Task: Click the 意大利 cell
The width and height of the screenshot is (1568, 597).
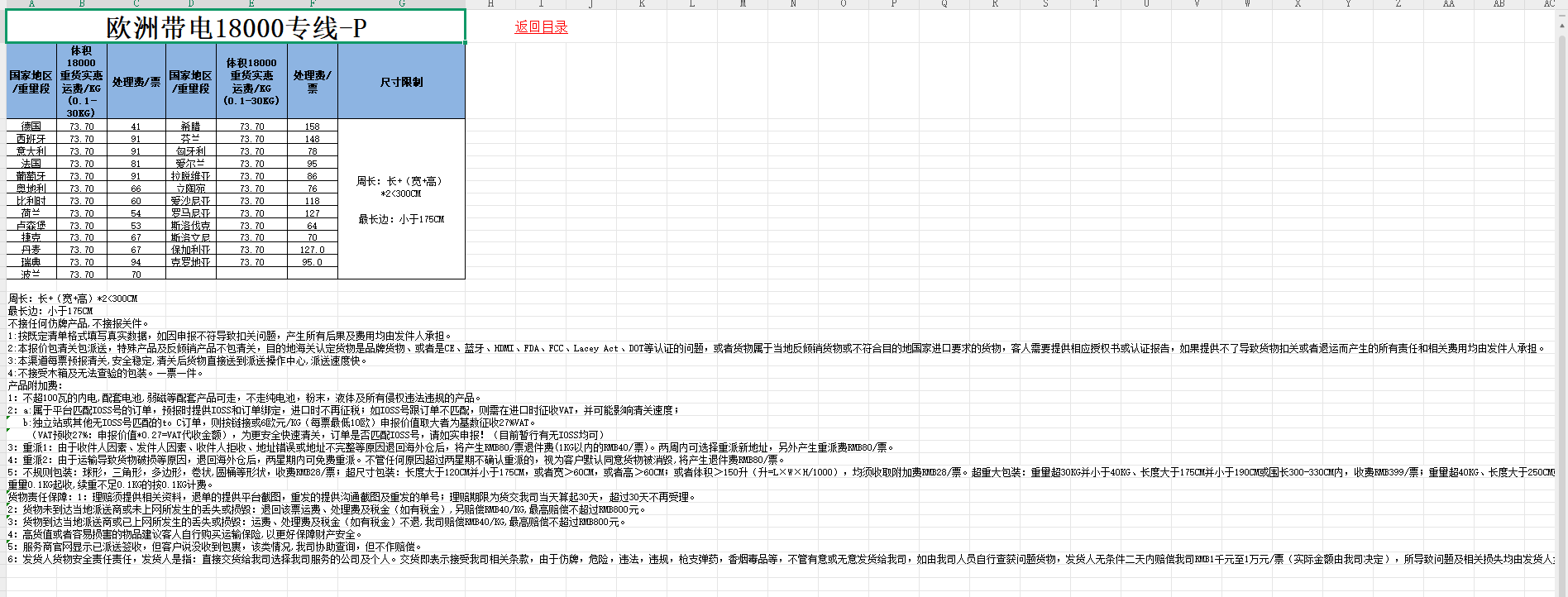Action: 31,151
